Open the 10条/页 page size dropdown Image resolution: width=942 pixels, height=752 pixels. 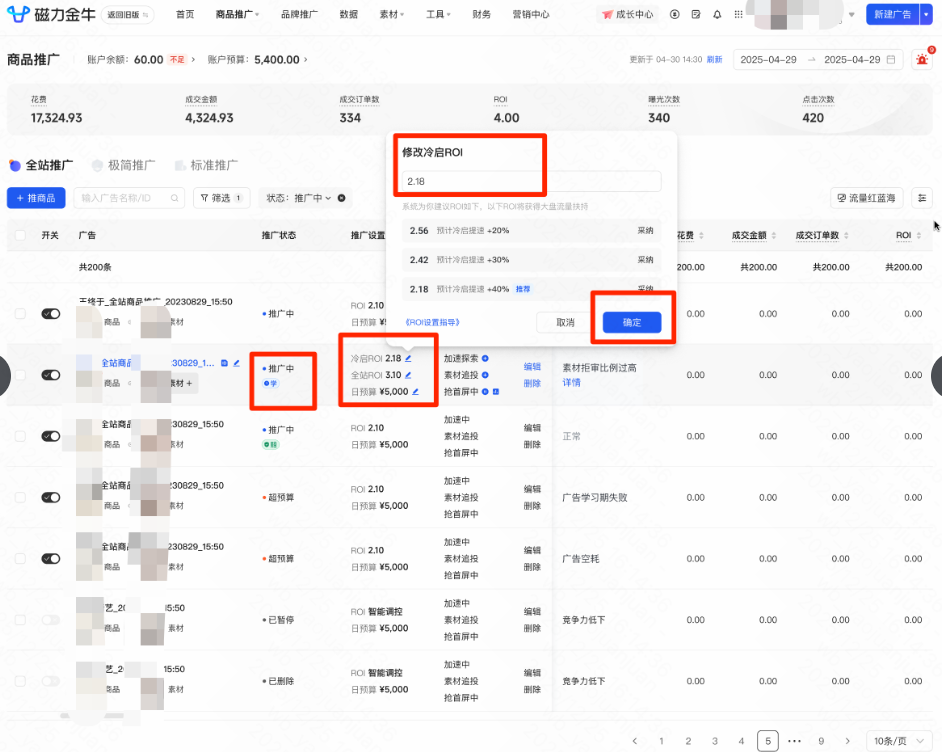point(898,741)
